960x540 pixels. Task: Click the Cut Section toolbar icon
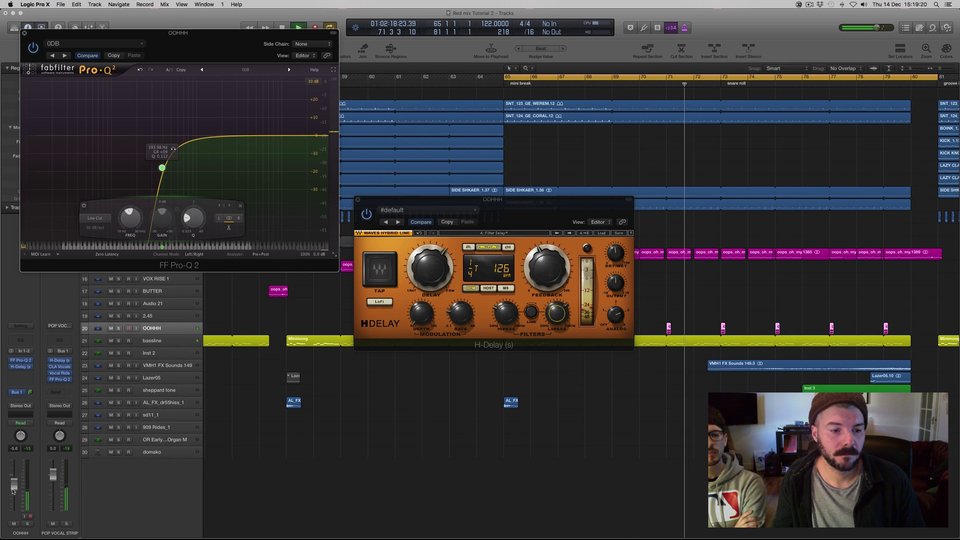681,50
